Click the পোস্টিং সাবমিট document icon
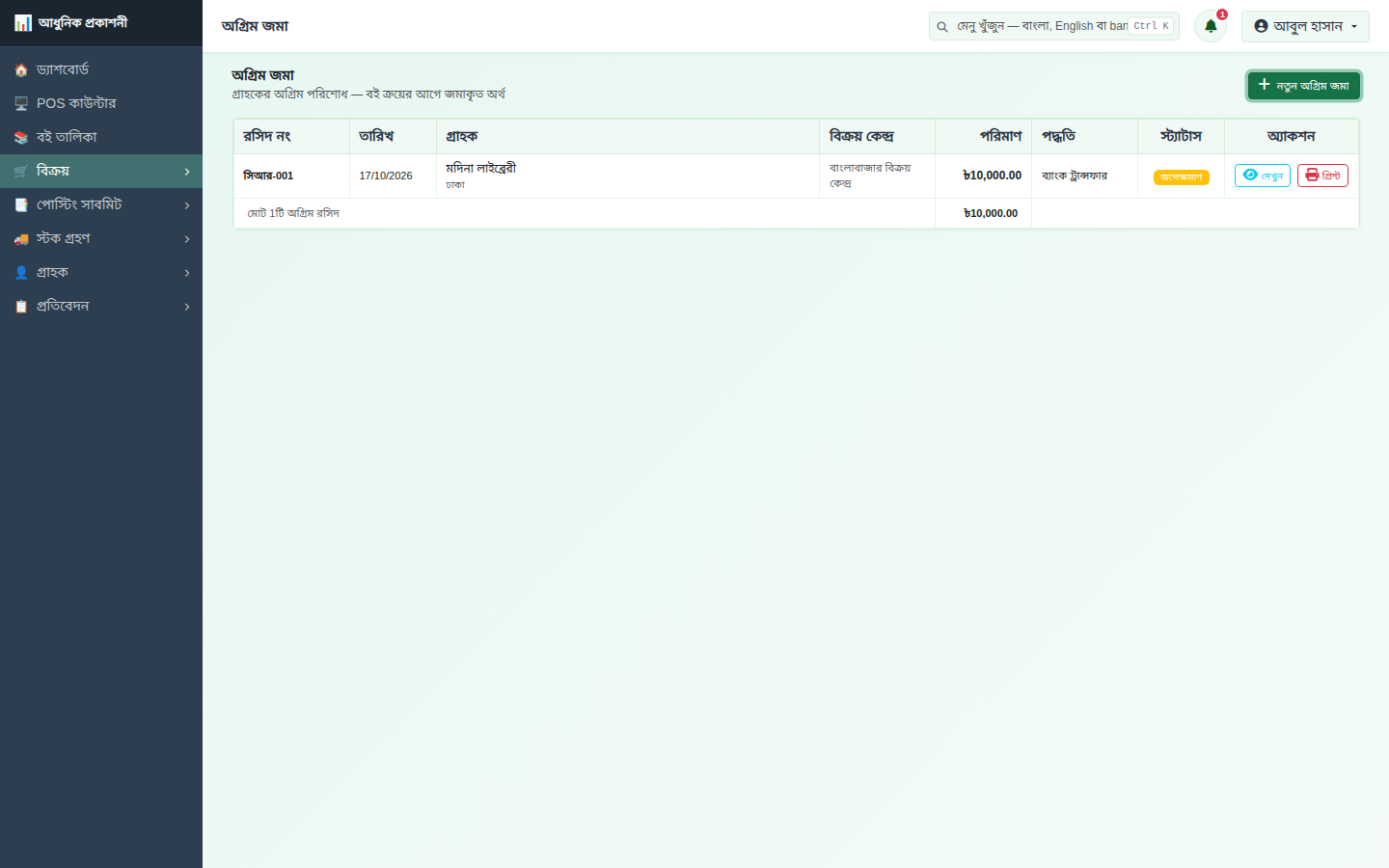 21,205
